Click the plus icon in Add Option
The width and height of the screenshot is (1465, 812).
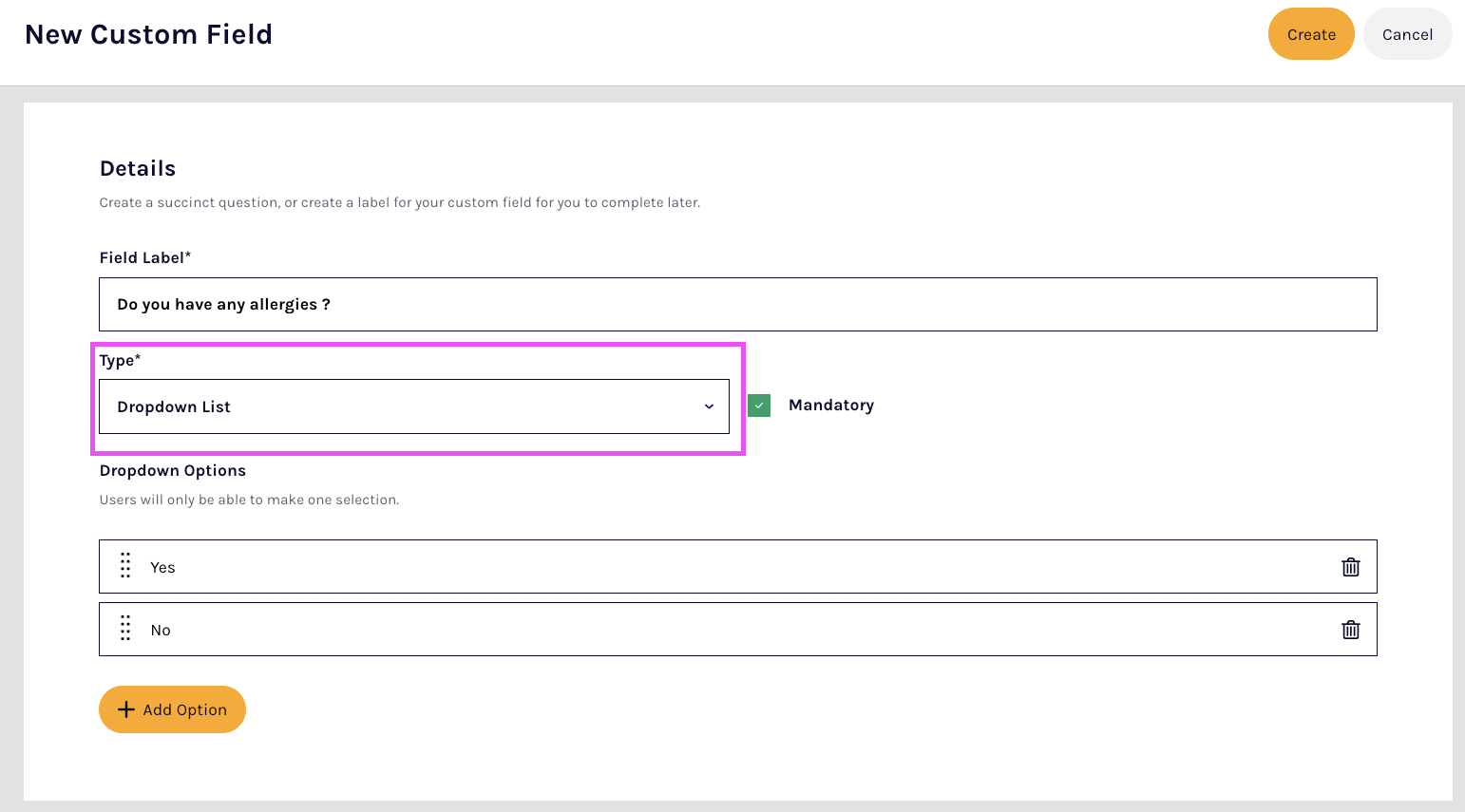click(x=126, y=709)
